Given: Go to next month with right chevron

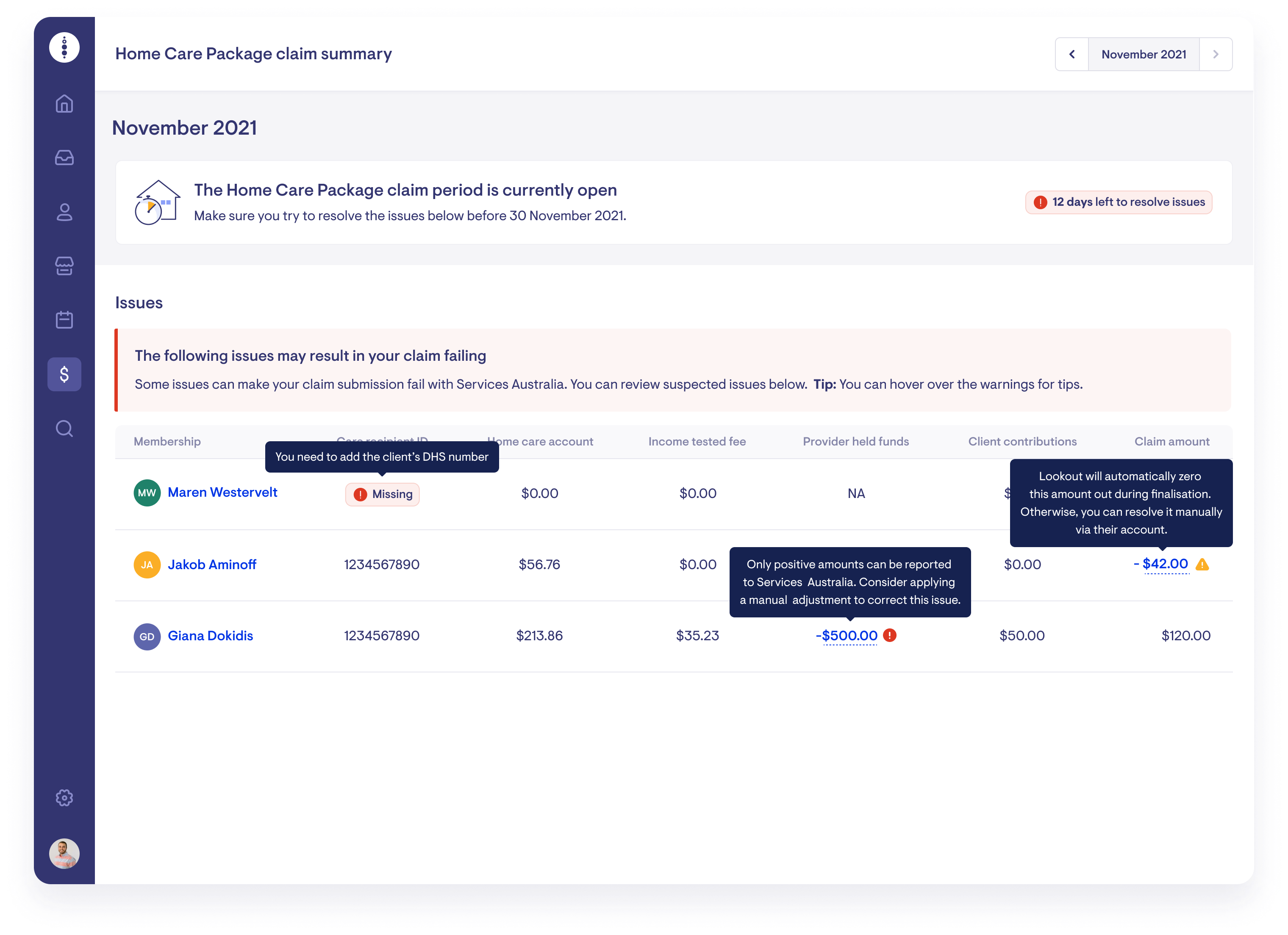Looking at the screenshot, I should [x=1215, y=55].
